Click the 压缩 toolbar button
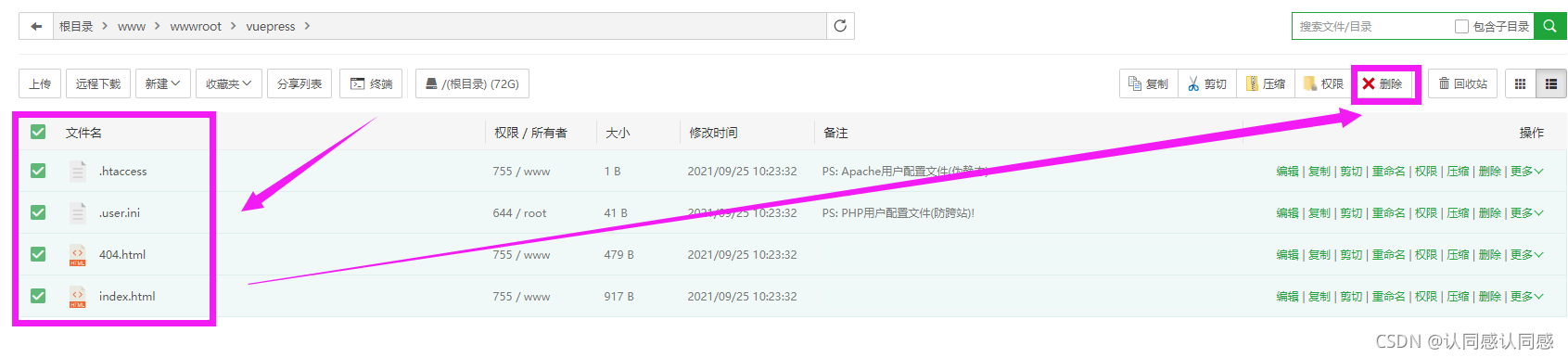The width and height of the screenshot is (1568, 358). click(x=1265, y=83)
